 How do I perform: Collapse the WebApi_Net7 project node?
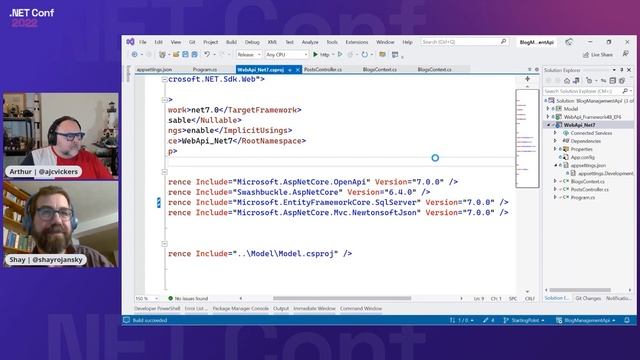click(x=548, y=125)
